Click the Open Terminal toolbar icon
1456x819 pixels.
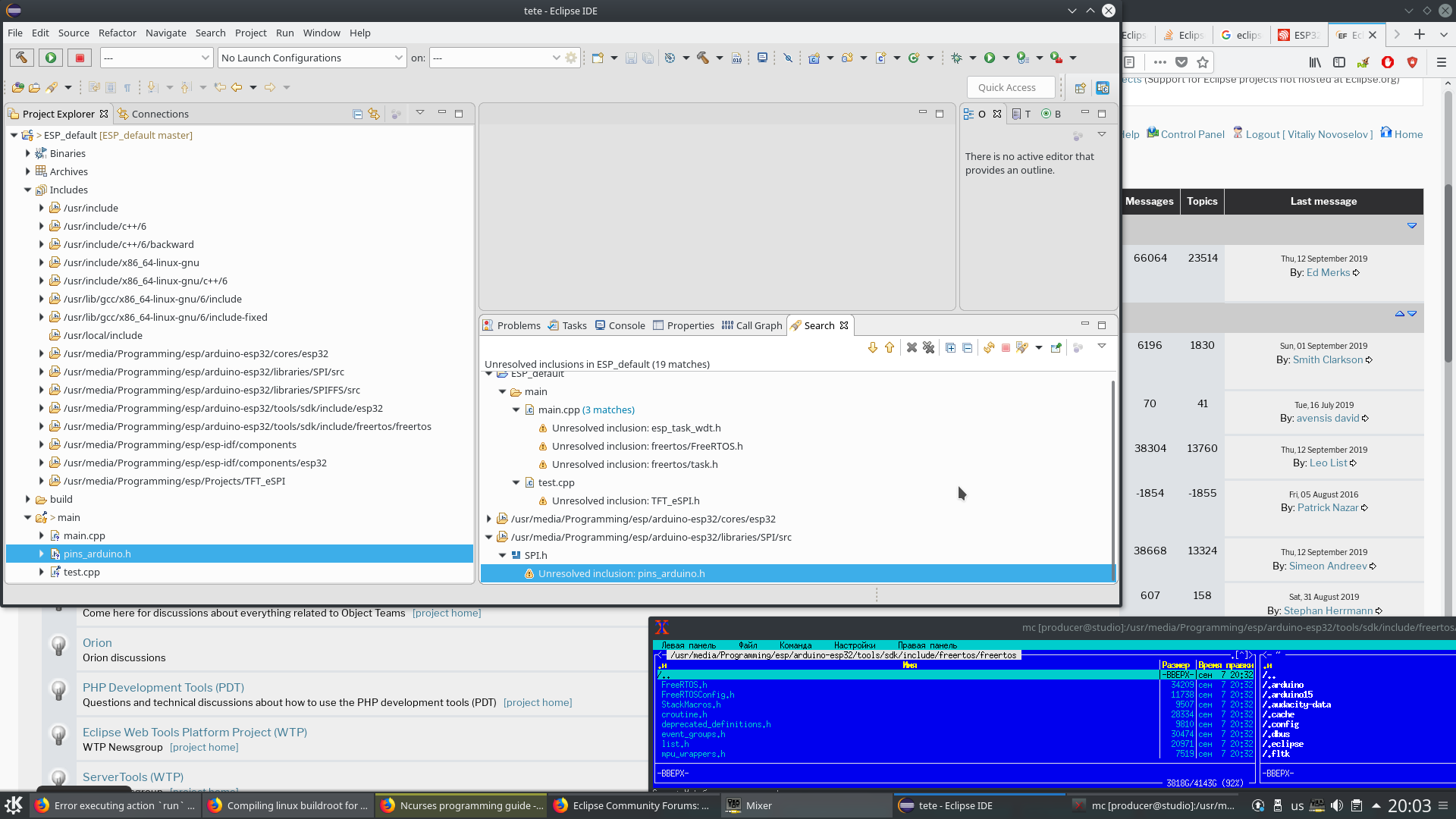(762, 58)
